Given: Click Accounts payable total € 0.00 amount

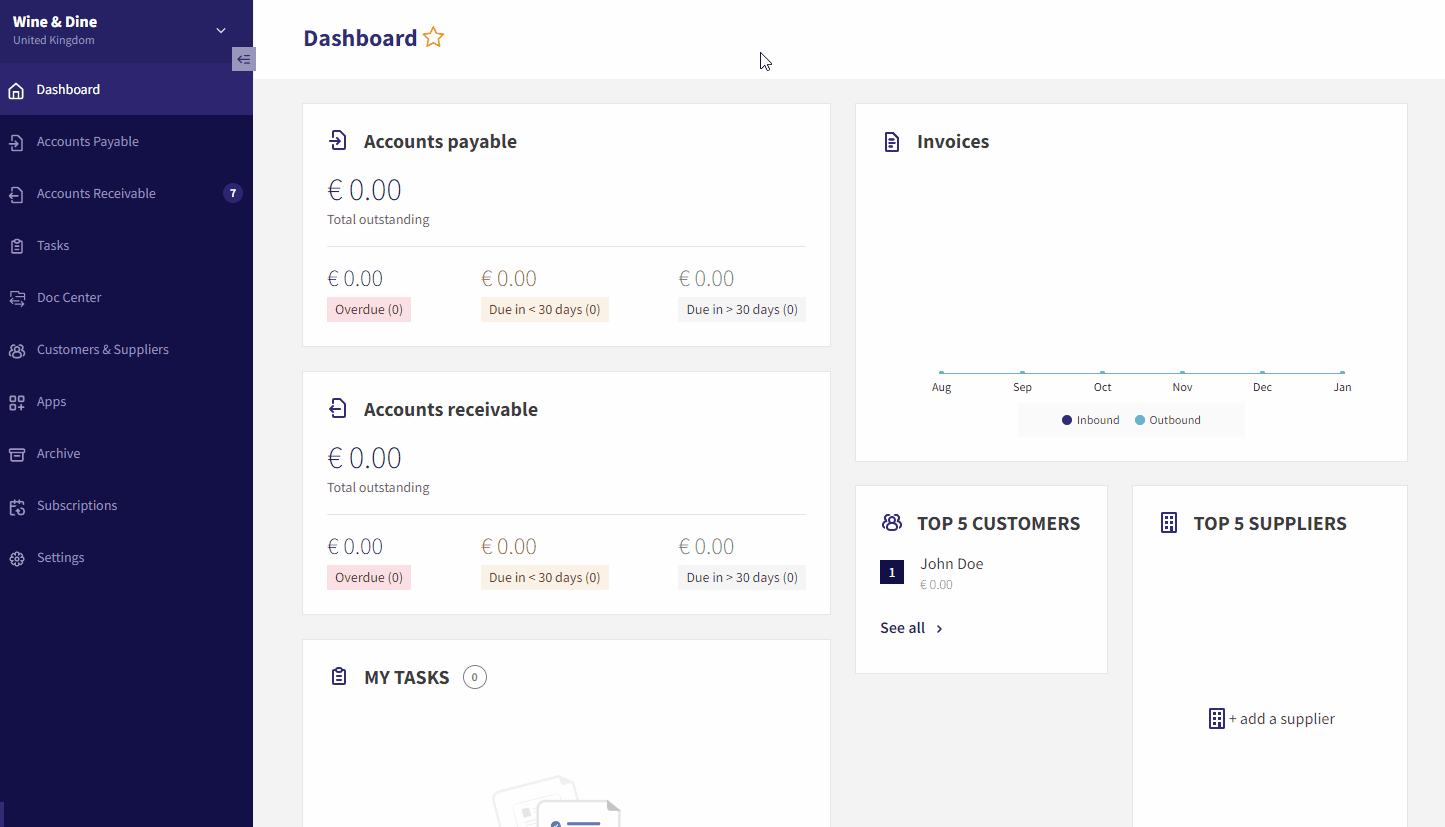Looking at the screenshot, I should pyautogui.click(x=365, y=190).
